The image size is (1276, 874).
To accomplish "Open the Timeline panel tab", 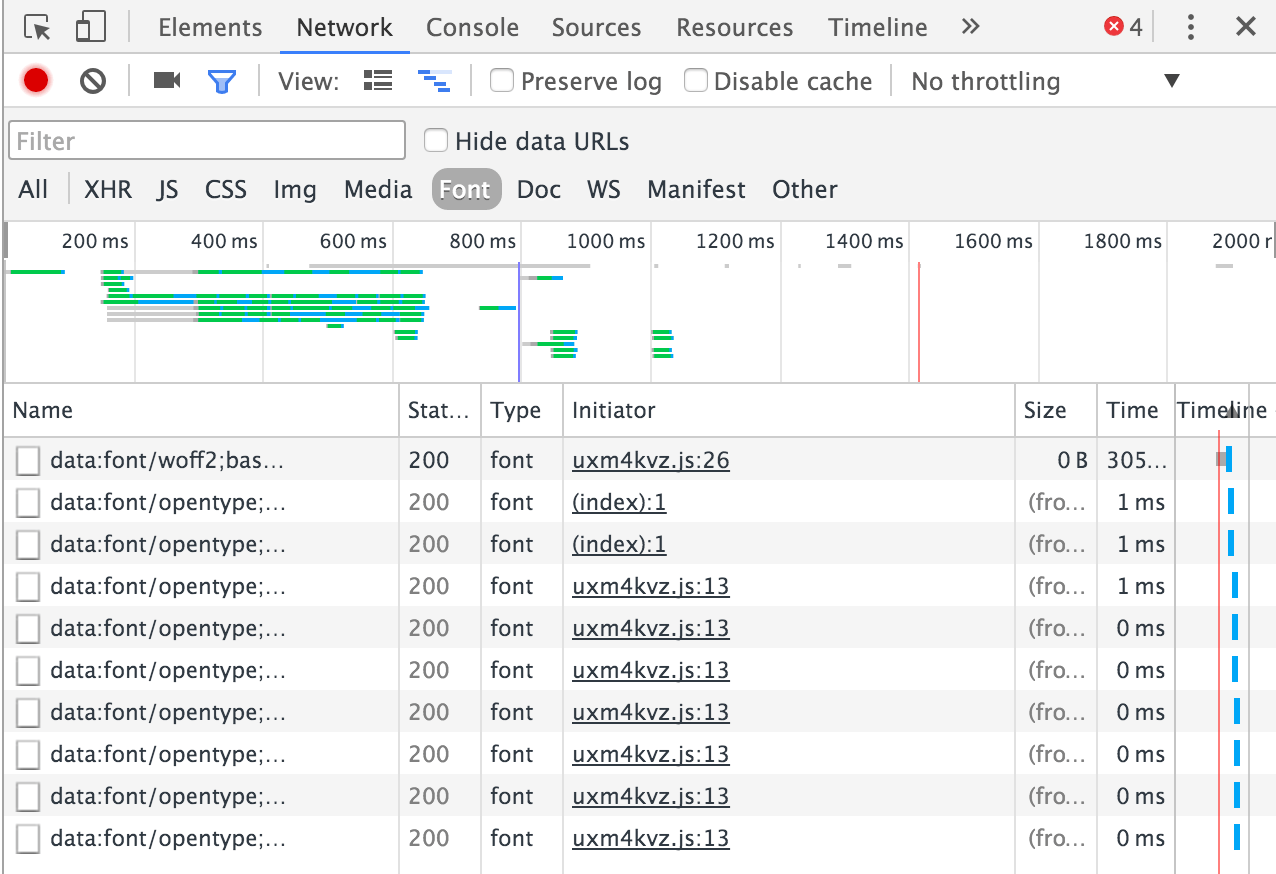I will click(x=877, y=27).
